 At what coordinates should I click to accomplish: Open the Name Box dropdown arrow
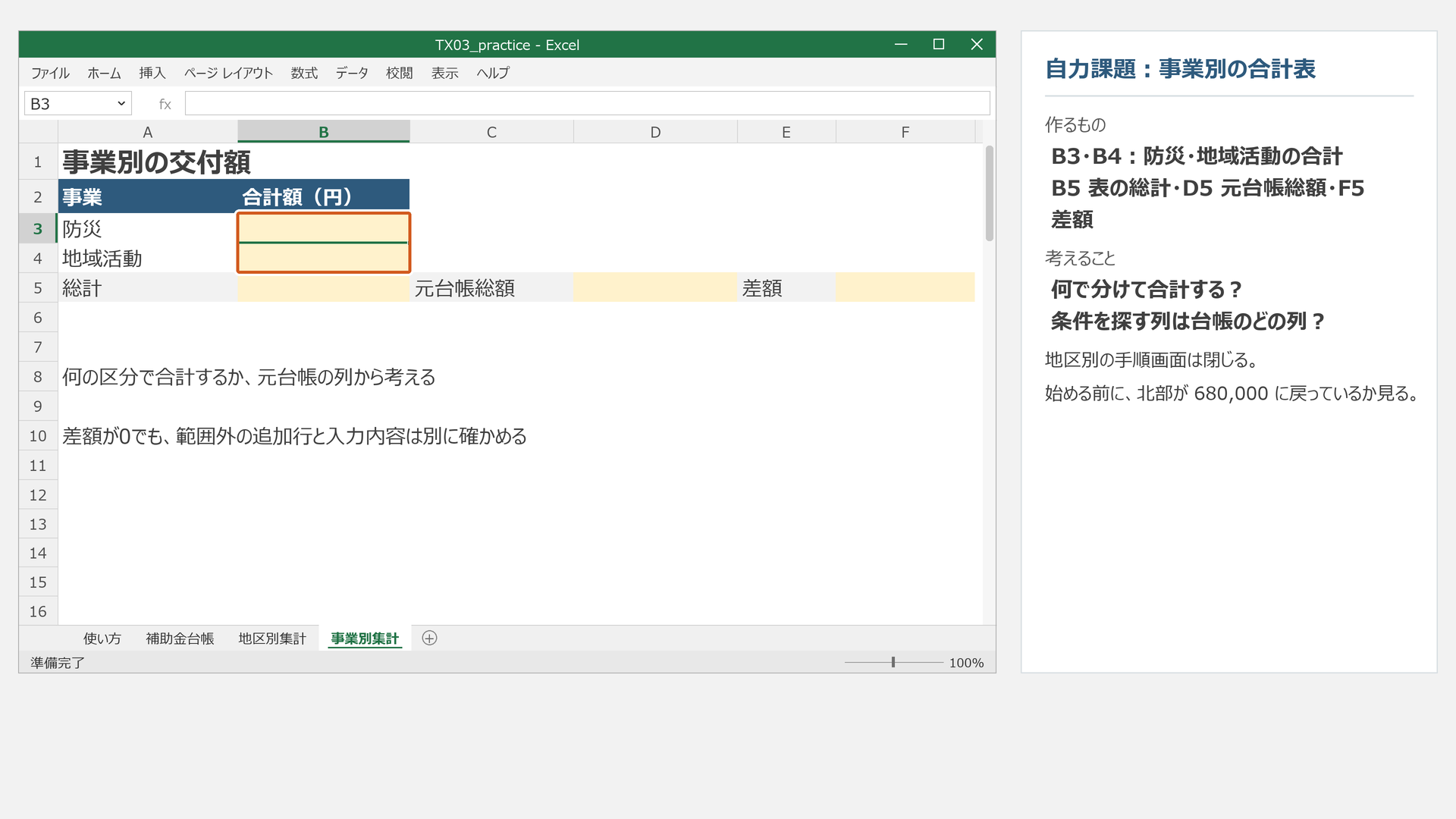point(121,104)
